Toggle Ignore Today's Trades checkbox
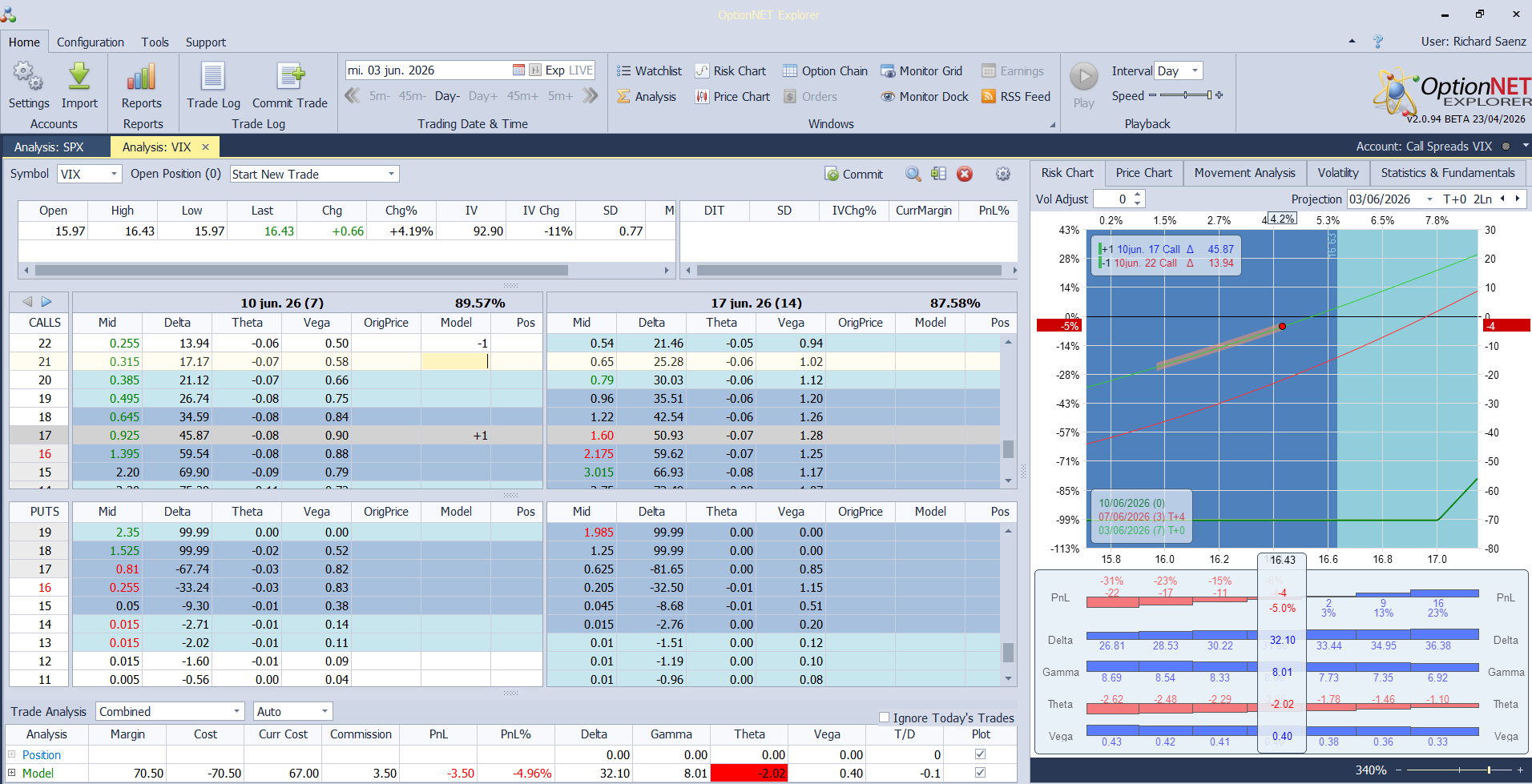Screen dimensions: 1532x784 (x=884, y=718)
